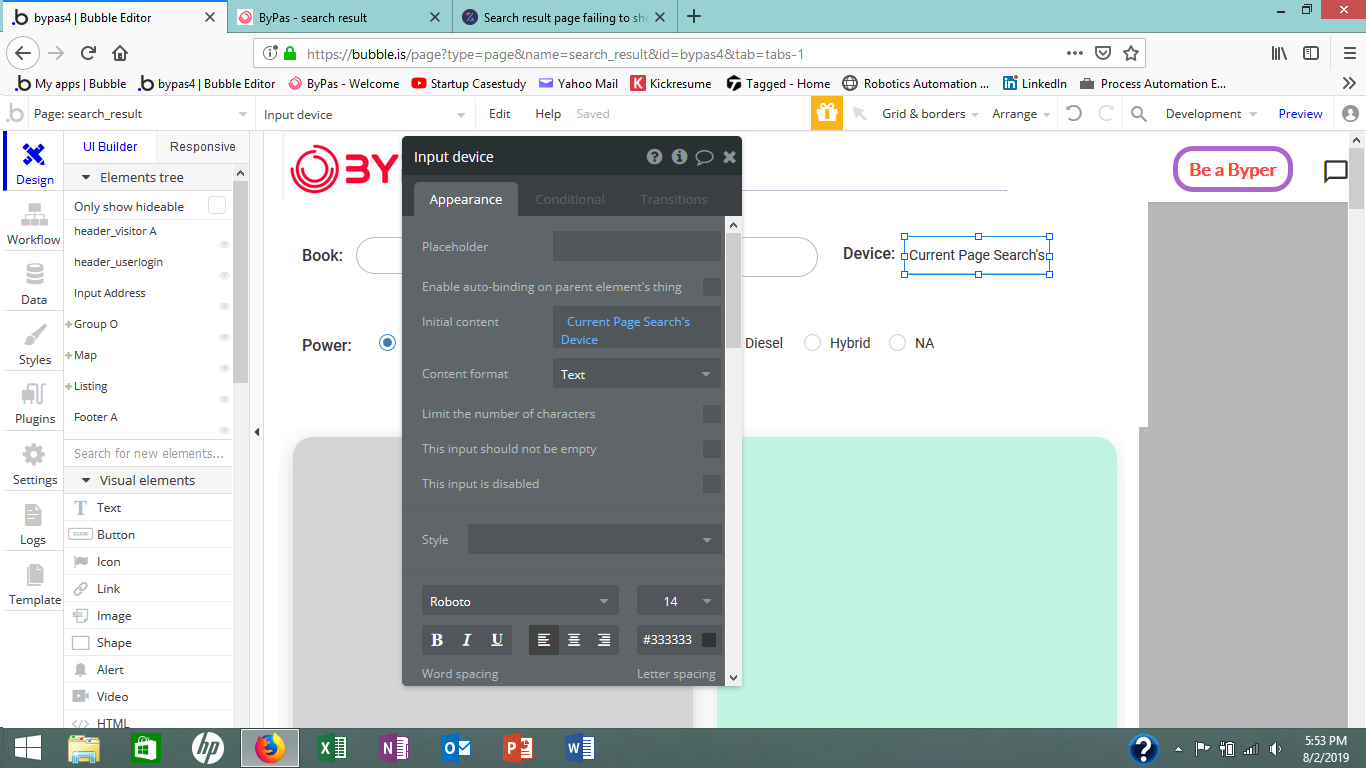
Task: Open the Template section
Action: click(x=34, y=584)
